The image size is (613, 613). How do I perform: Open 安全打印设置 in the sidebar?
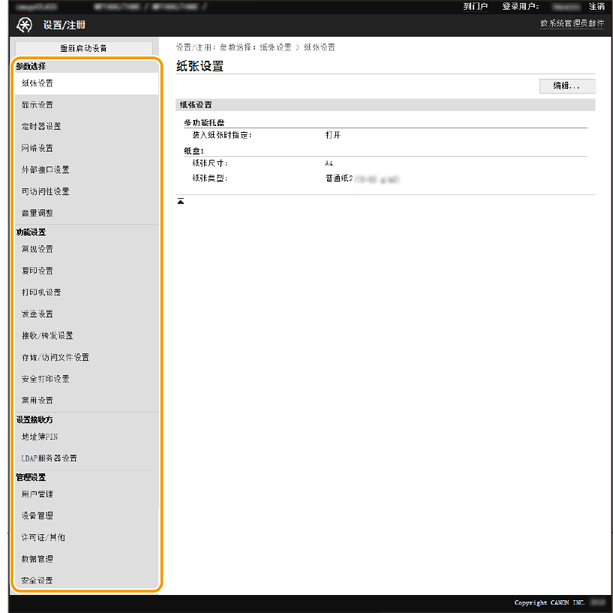coord(46,379)
